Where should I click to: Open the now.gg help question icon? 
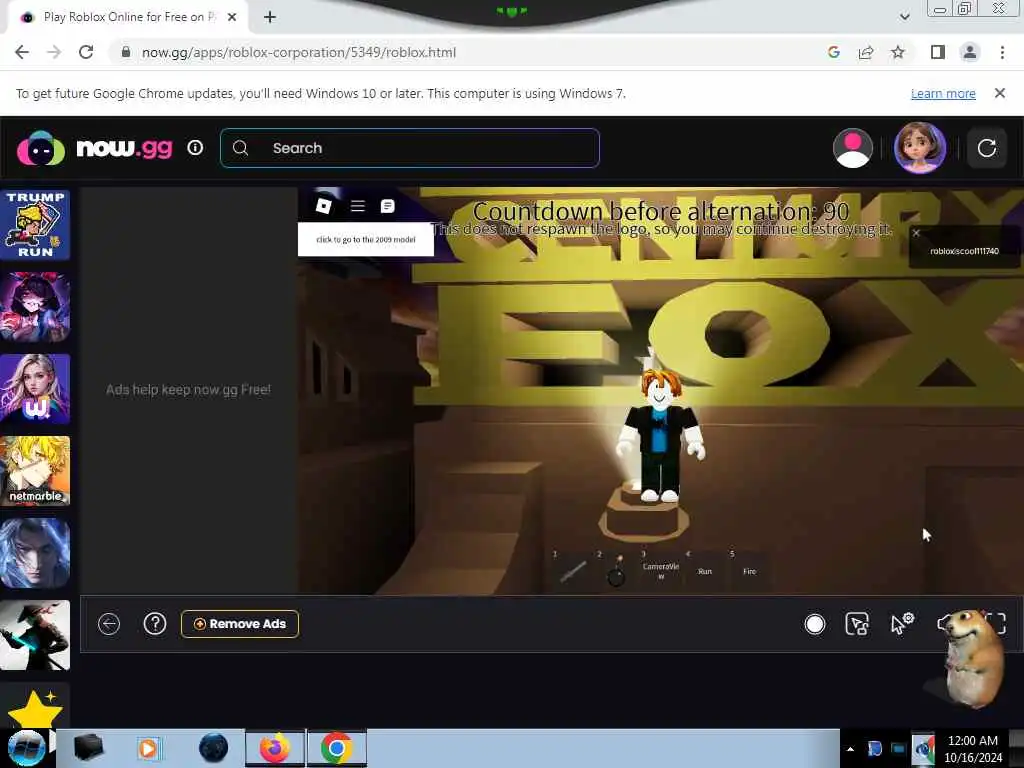[155, 624]
